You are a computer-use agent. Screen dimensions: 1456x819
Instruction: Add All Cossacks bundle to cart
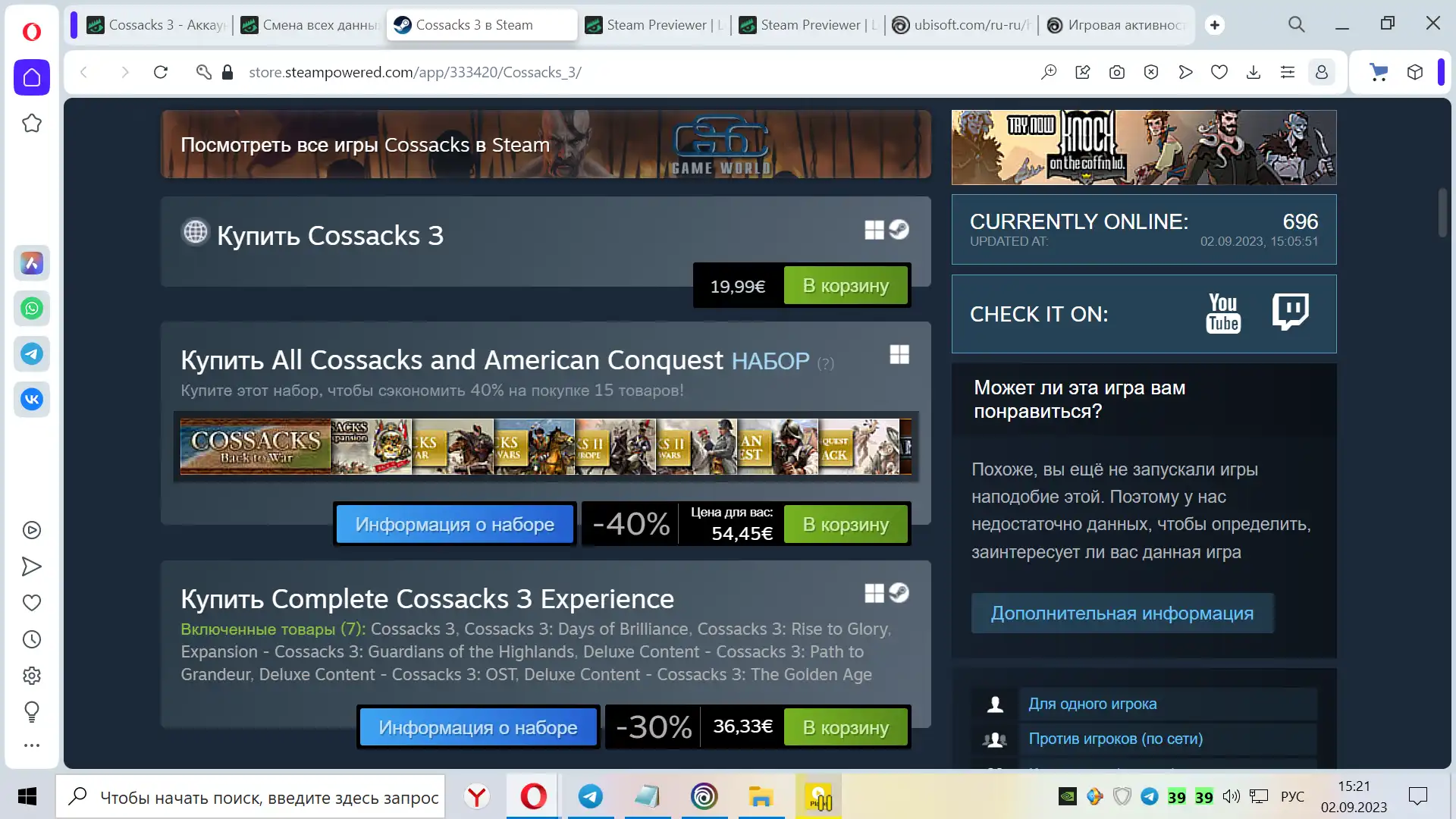[x=846, y=524]
